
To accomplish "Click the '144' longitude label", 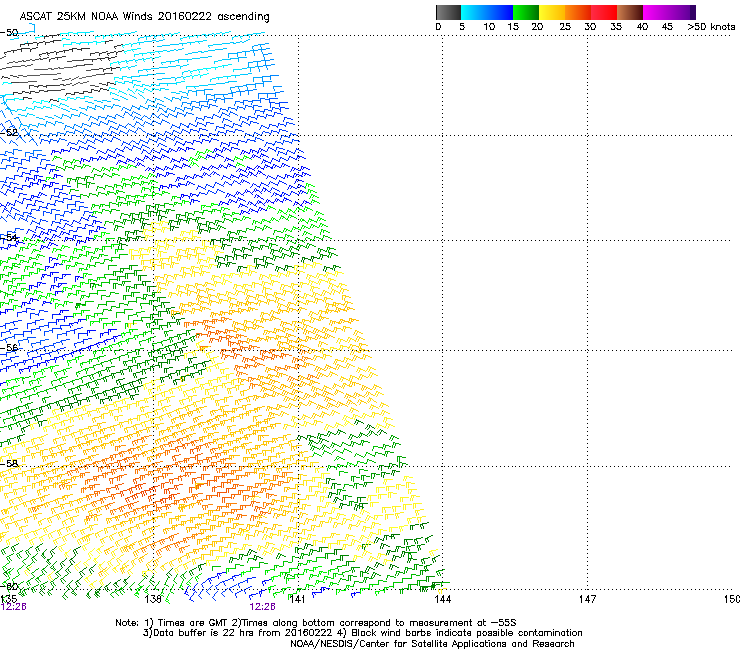I will (443, 599).
